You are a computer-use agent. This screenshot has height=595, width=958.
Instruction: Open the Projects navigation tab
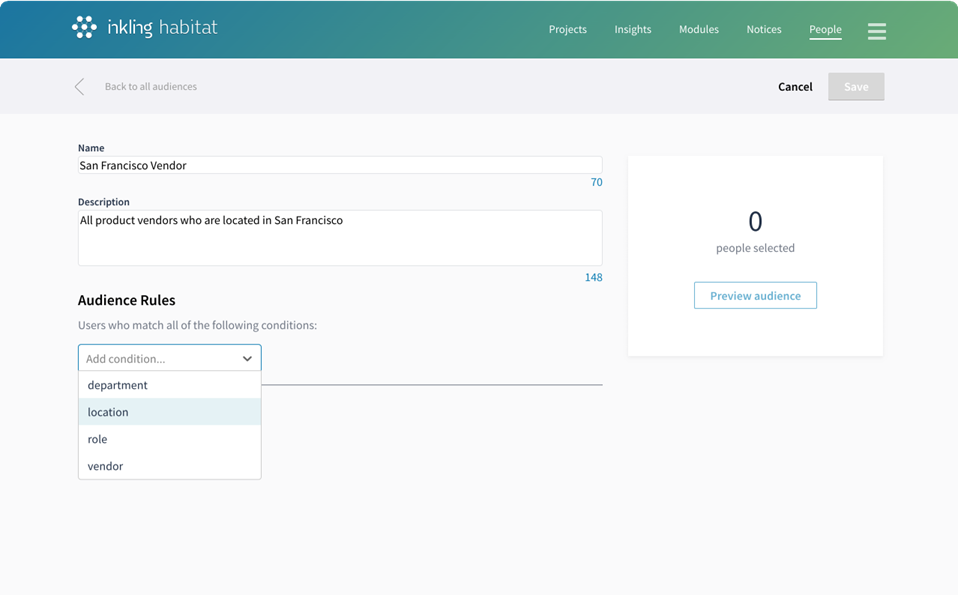(x=567, y=30)
